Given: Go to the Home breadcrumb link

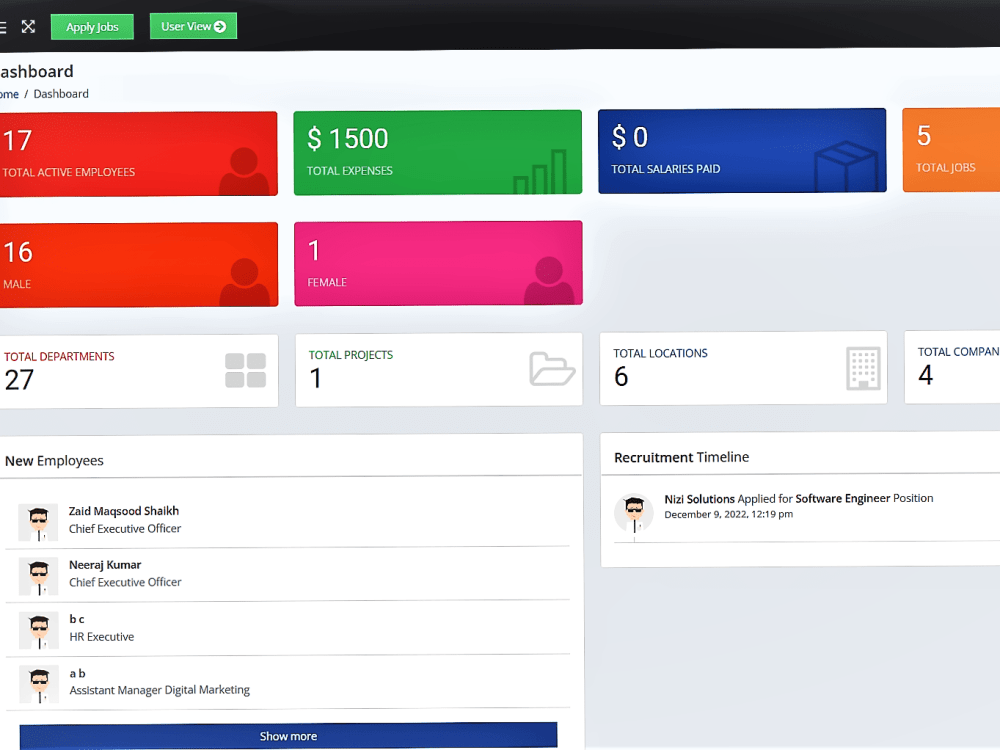Looking at the screenshot, I should (9, 94).
